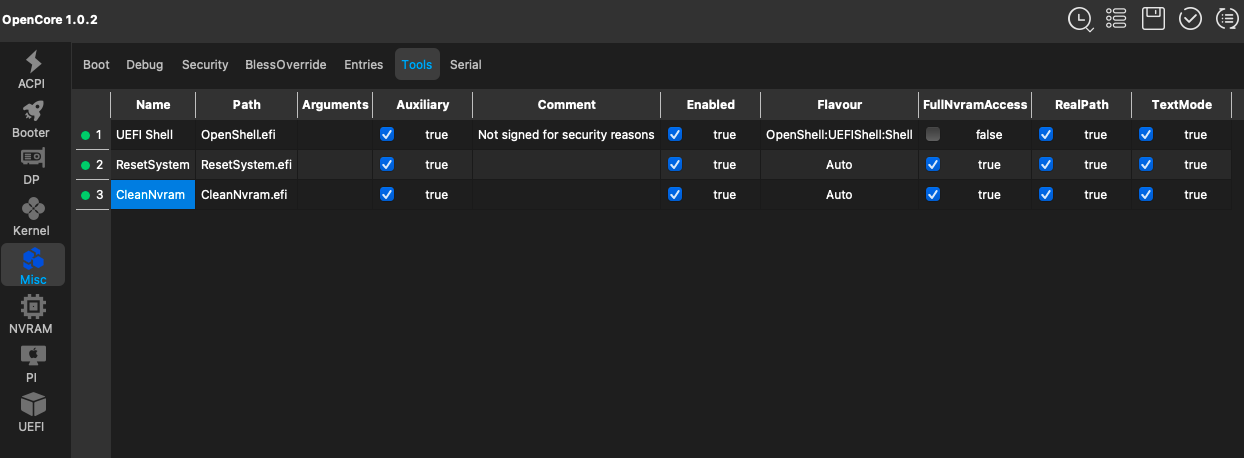Open the BlessOverride tab

[286, 65]
